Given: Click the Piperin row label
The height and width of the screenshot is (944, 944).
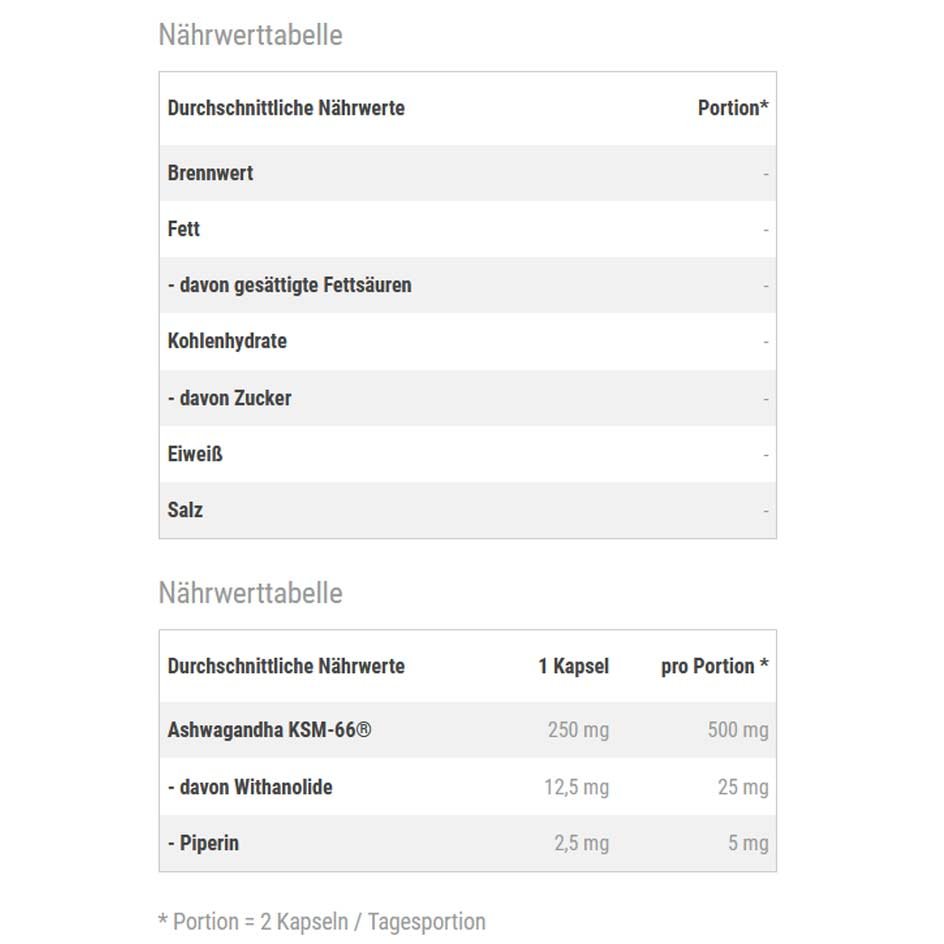Looking at the screenshot, I should 203,843.
